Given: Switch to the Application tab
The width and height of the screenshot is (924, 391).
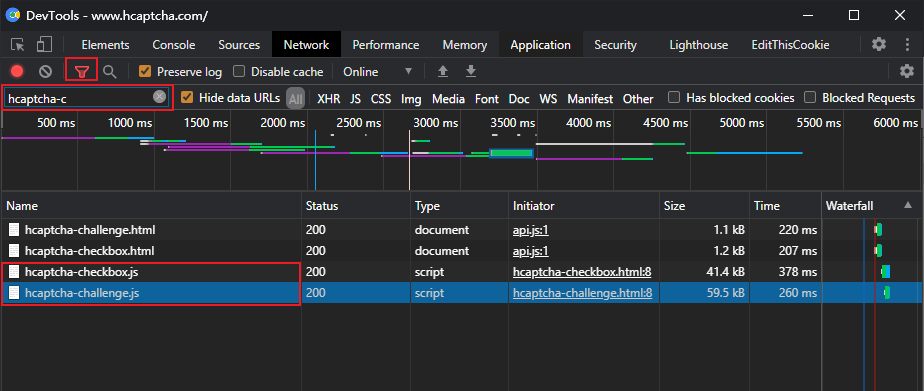Looking at the screenshot, I should pos(540,45).
